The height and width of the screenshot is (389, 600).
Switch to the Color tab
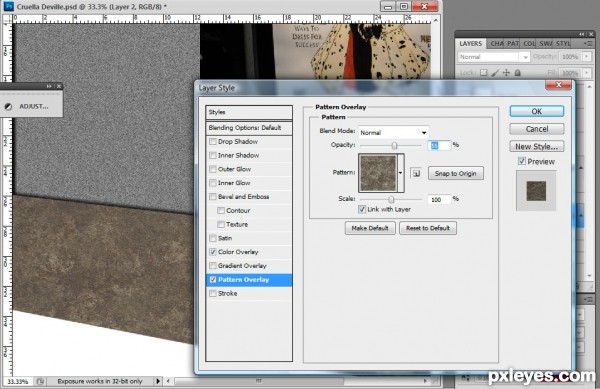(529, 44)
